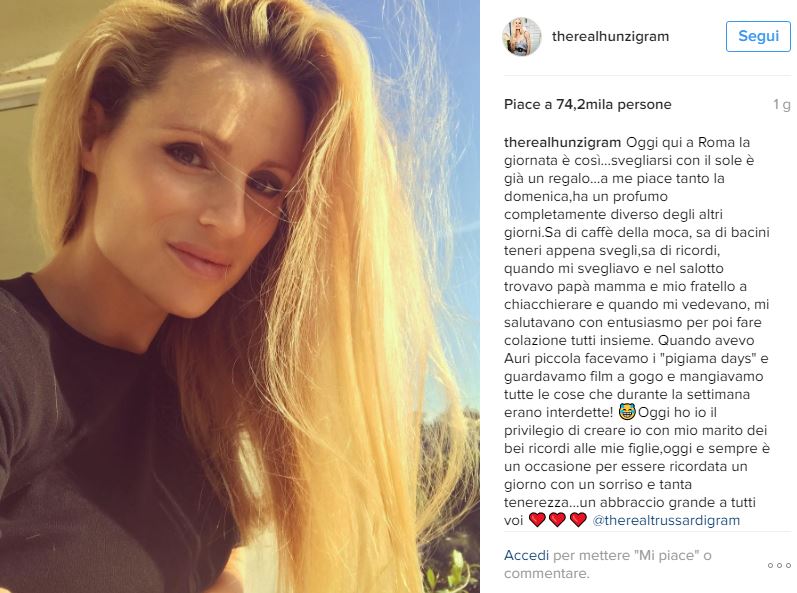Click the middle red heart emoji

tap(558, 520)
